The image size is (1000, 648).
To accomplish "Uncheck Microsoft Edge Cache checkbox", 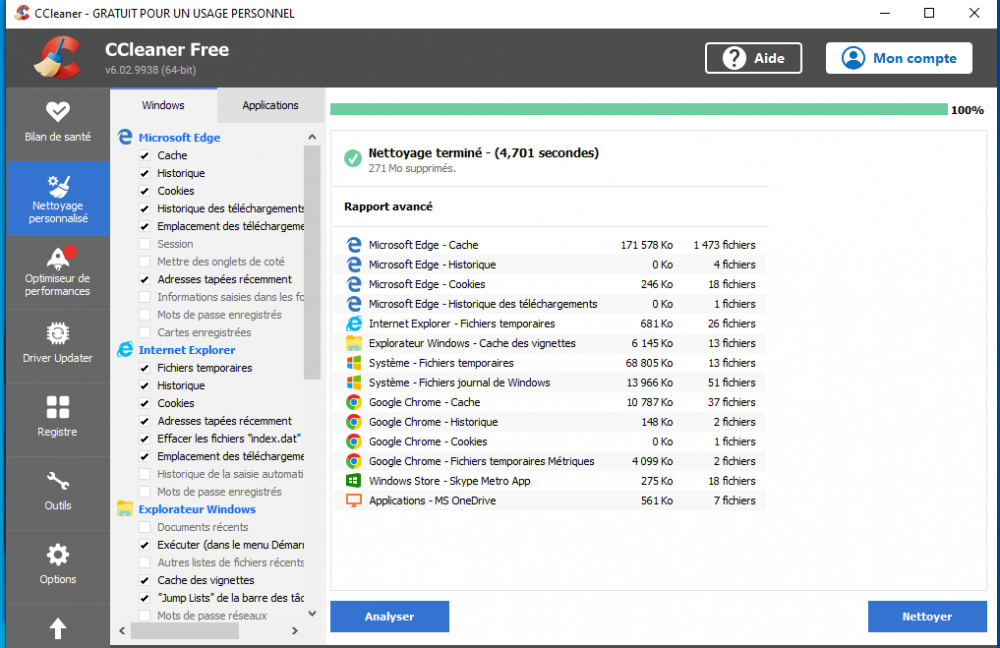I will (x=145, y=156).
